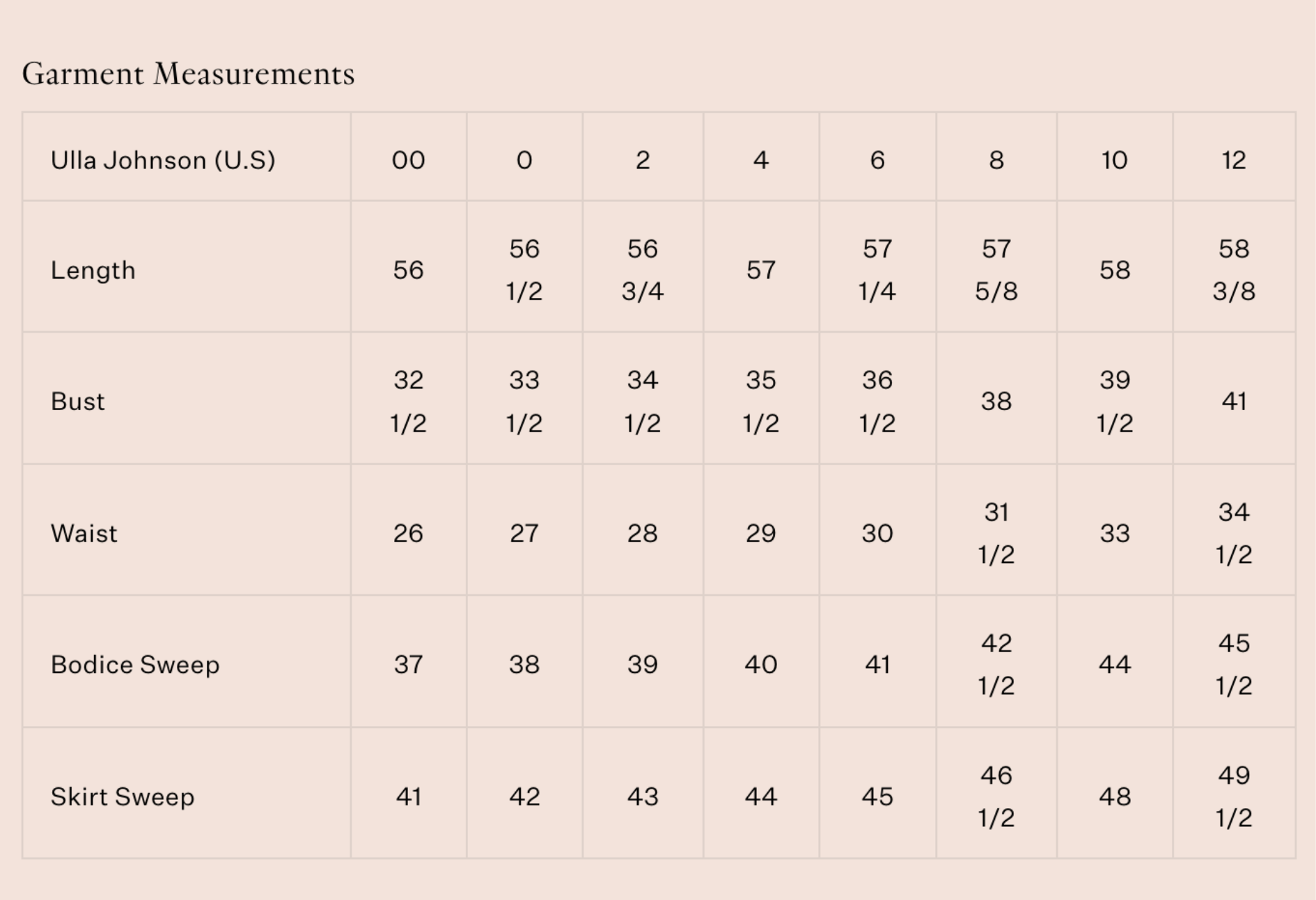The width and height of the screenshot is (1316, 900).
Task: Click the size 00 column header
Action: point(408,160)
